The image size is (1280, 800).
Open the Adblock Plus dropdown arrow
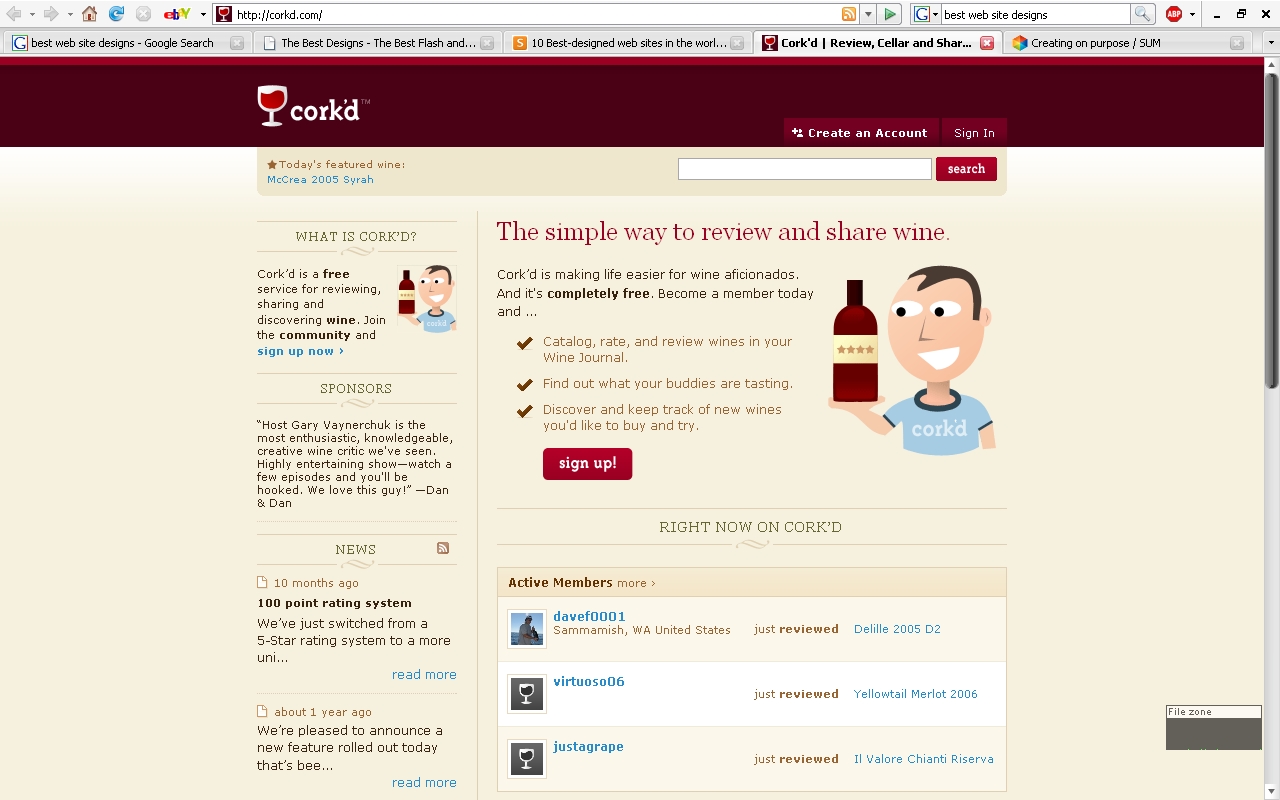[x=1192, y=14]
